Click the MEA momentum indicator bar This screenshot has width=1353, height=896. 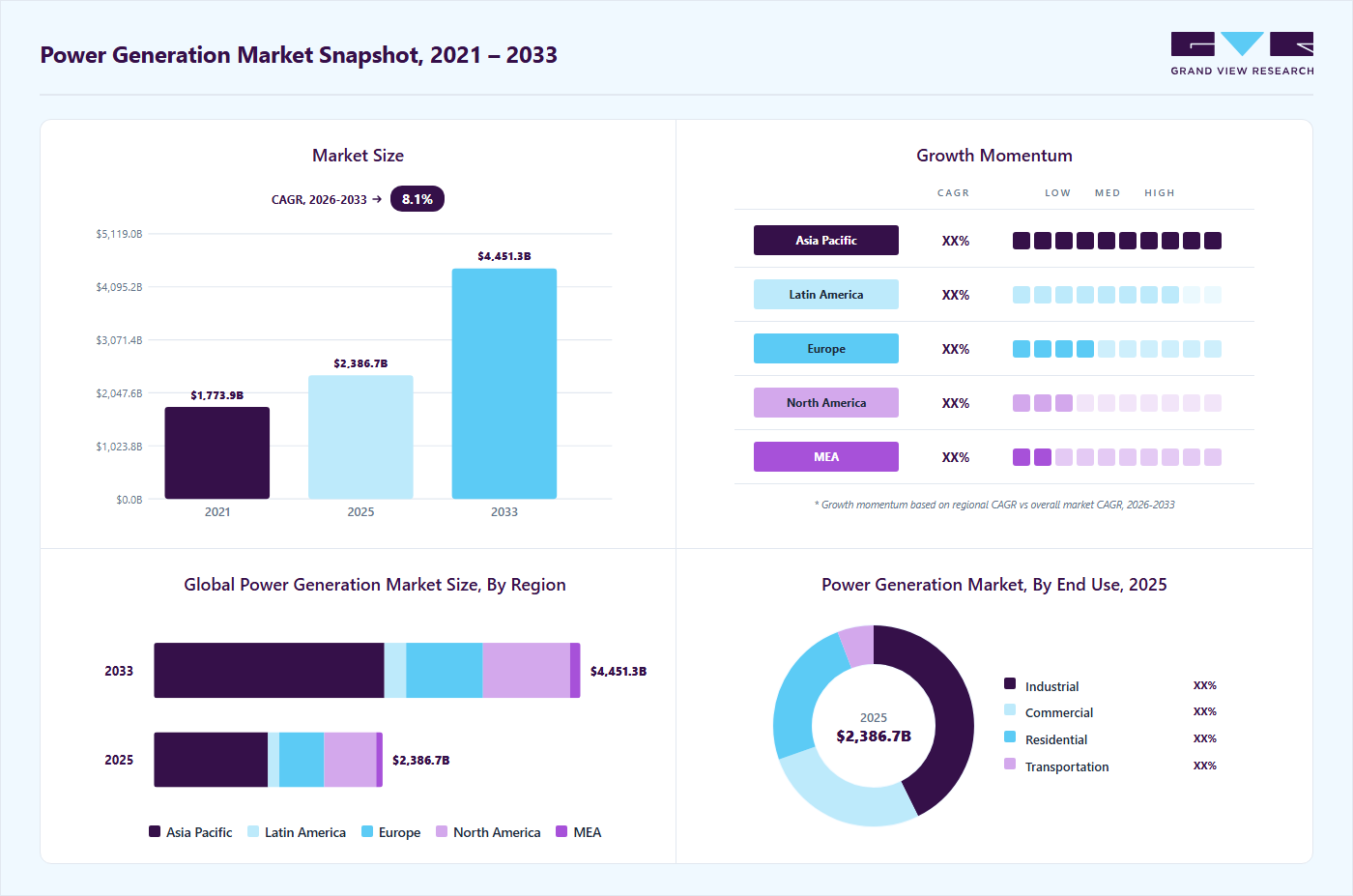(1117, 457)
